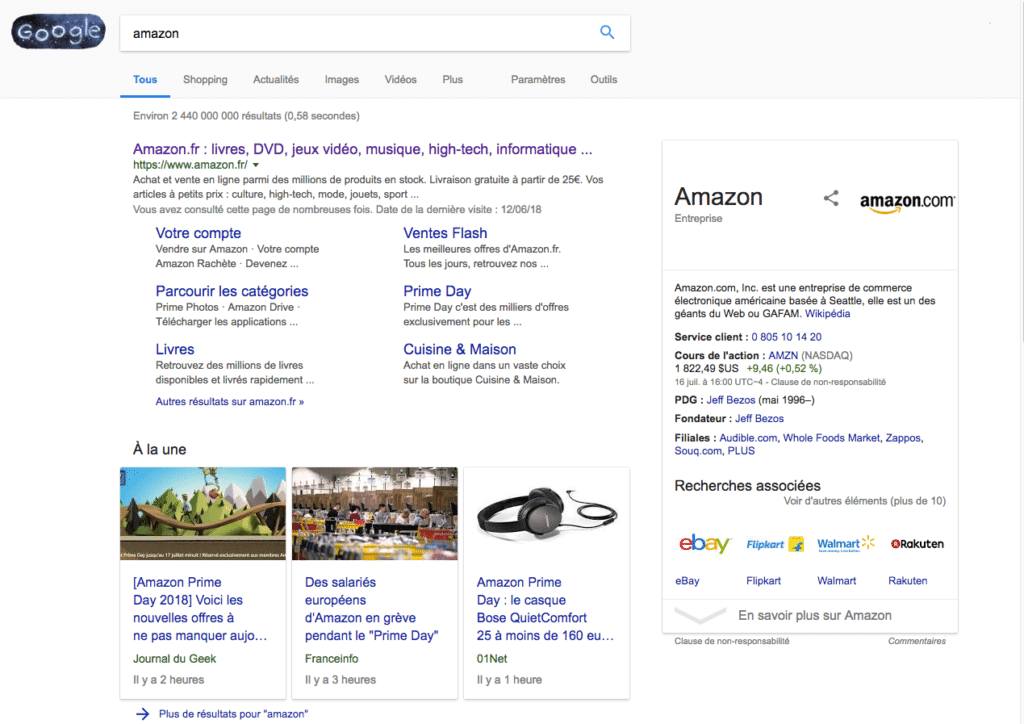
Task: Click the share icon in Amazon panel
Action: [831, 198]
